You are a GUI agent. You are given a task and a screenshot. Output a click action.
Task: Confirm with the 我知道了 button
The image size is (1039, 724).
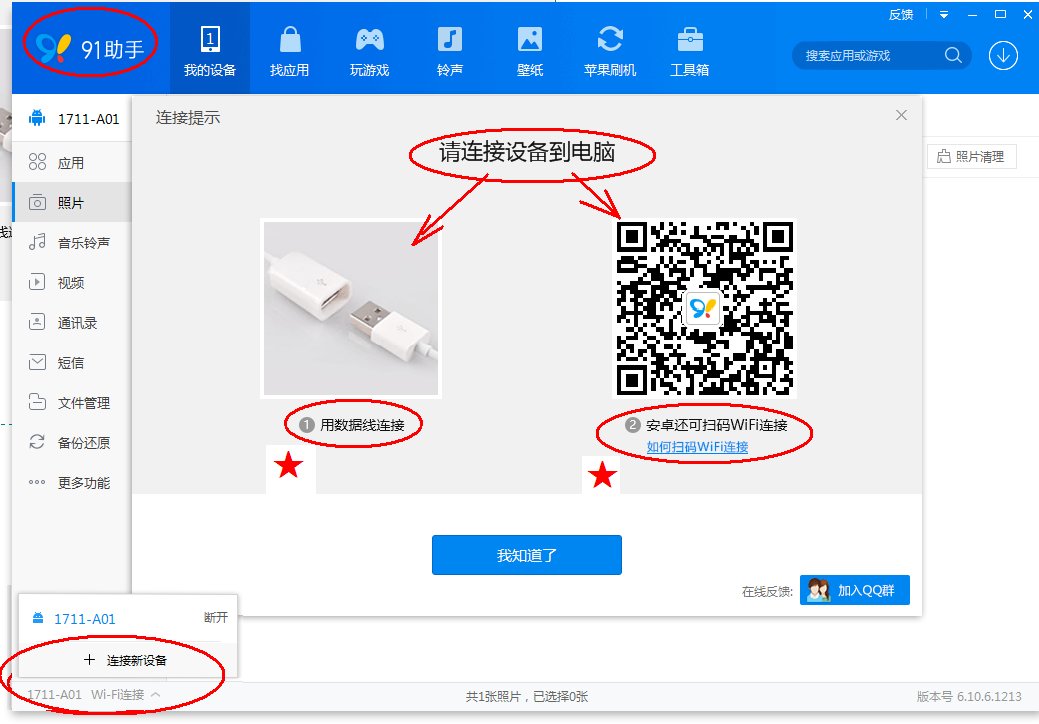(526, 555)
